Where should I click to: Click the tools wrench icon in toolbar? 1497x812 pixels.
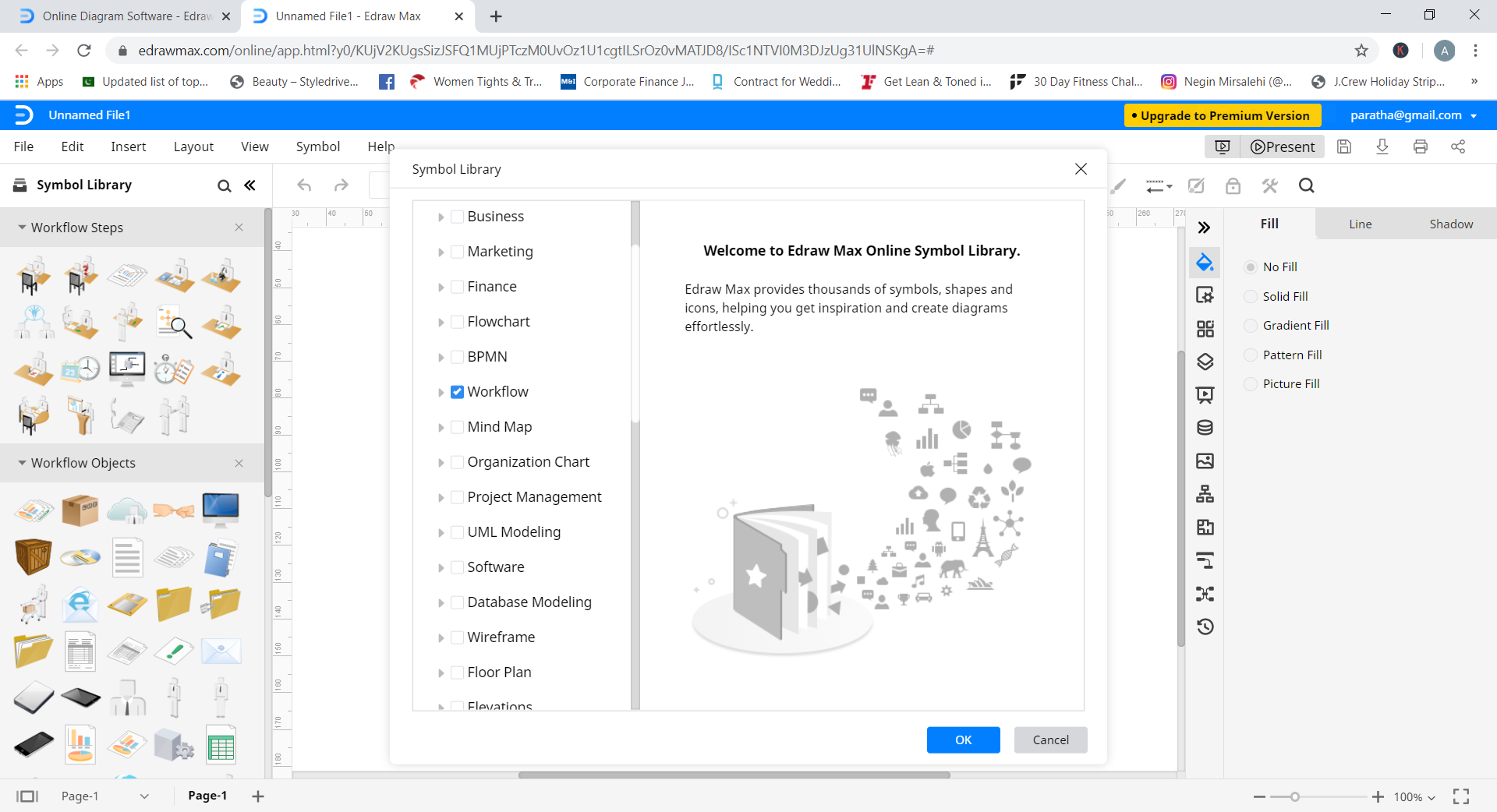(1270, 185)
